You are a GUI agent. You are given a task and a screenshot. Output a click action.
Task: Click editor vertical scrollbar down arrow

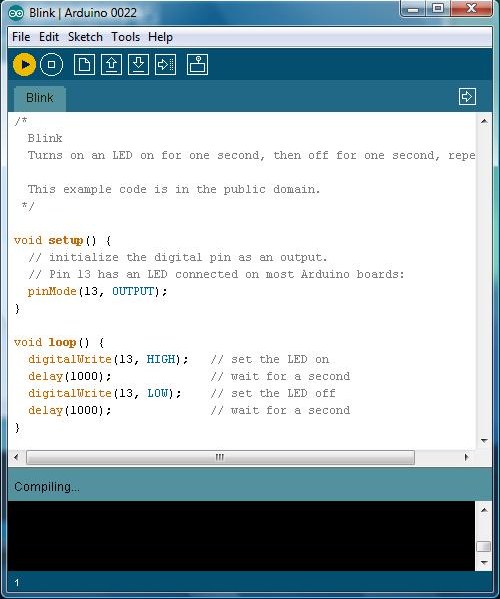click(x=484, y=440)
